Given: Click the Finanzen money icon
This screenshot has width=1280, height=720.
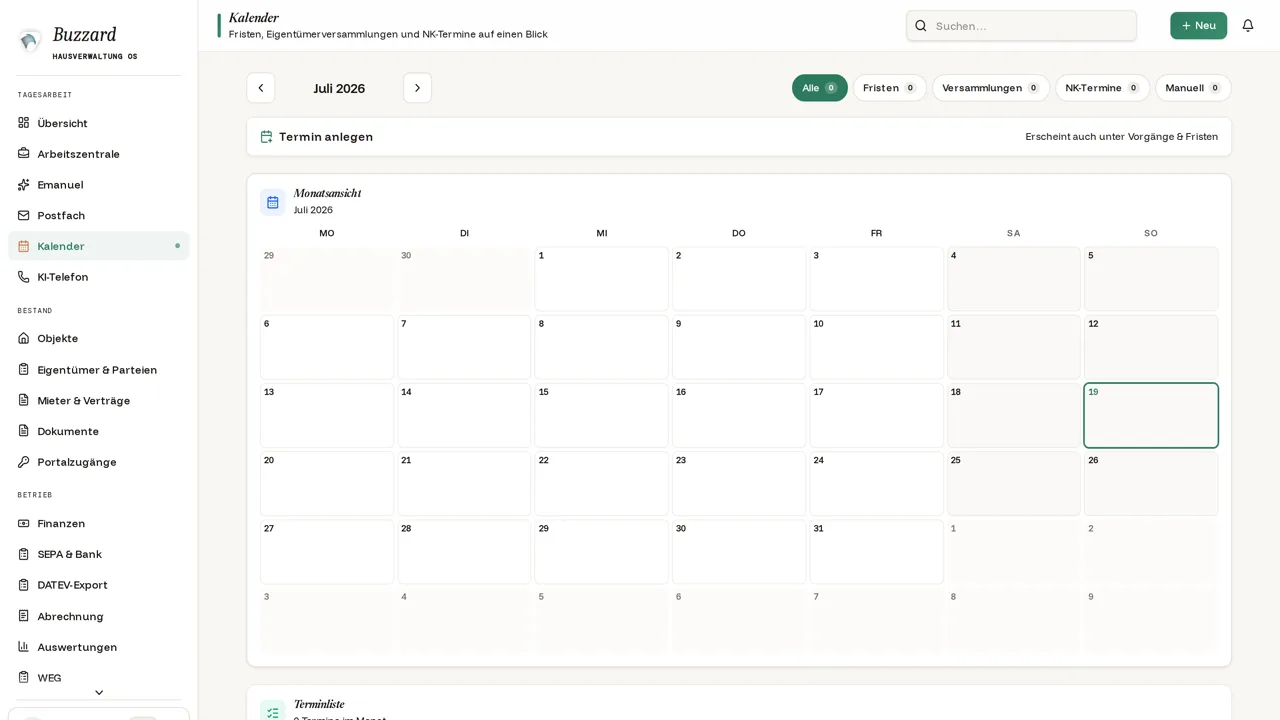Looking at the screenshot, I should coord(24,523).
